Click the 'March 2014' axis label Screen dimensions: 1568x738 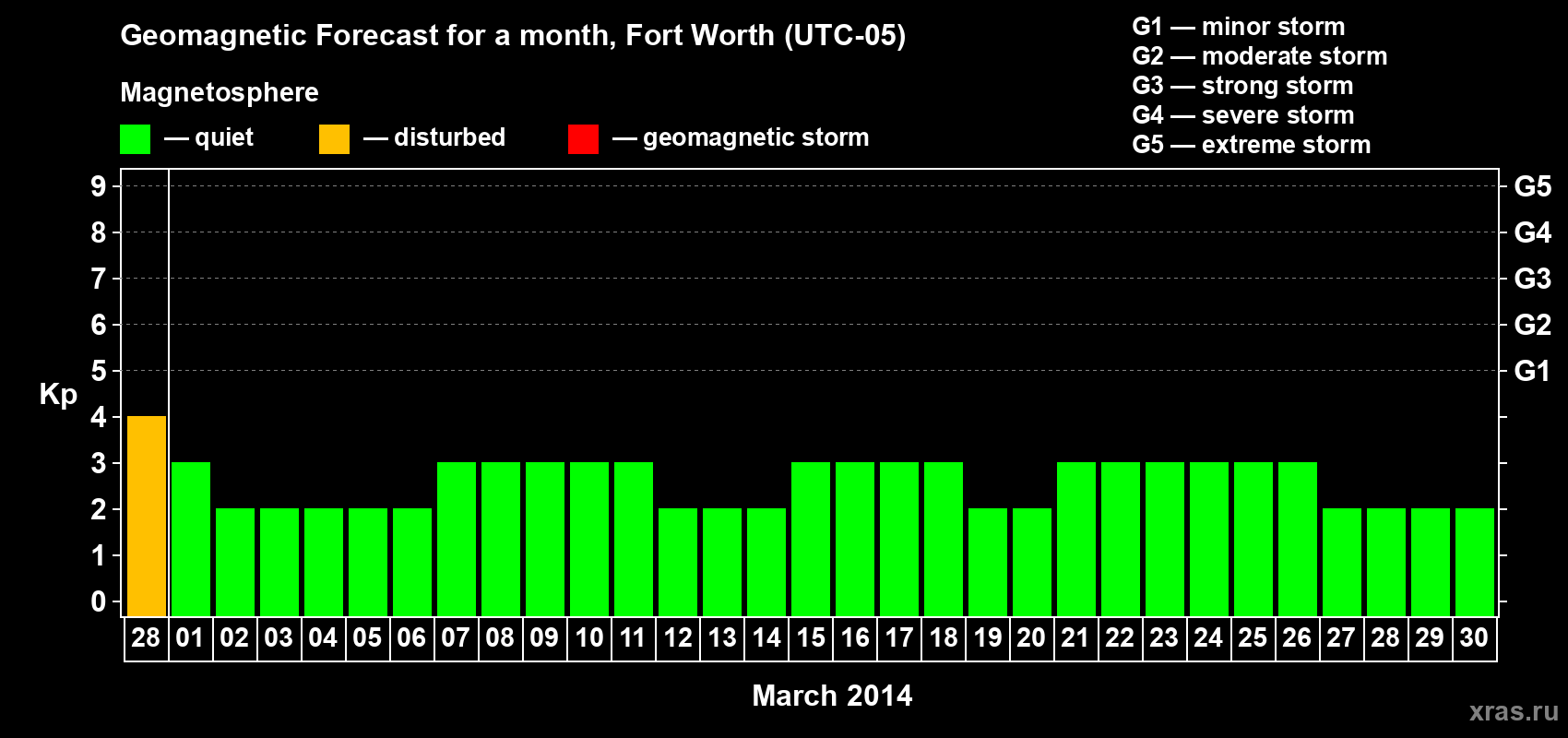point(832,696)
